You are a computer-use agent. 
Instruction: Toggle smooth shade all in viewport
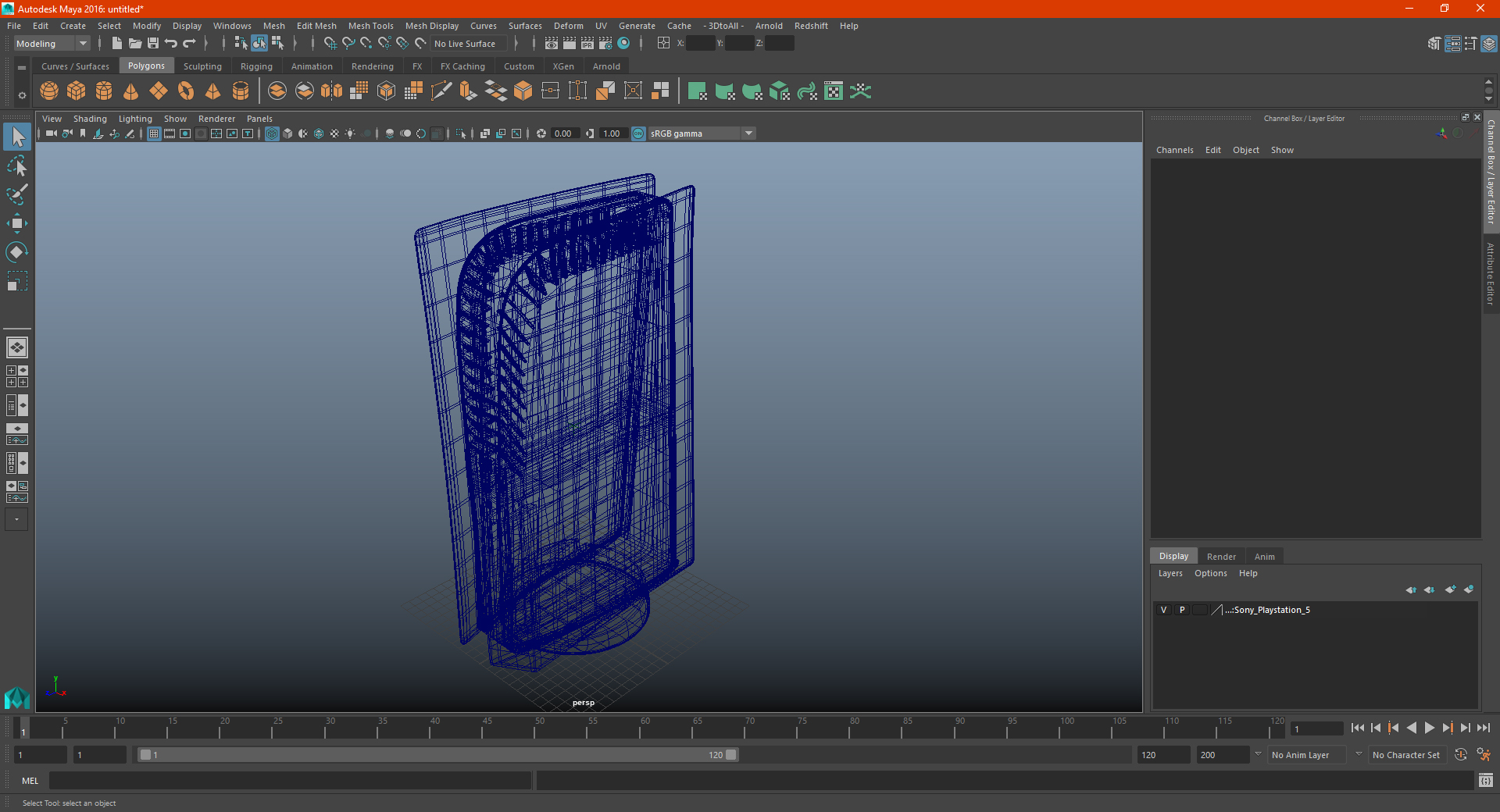[x=287, y=134]
